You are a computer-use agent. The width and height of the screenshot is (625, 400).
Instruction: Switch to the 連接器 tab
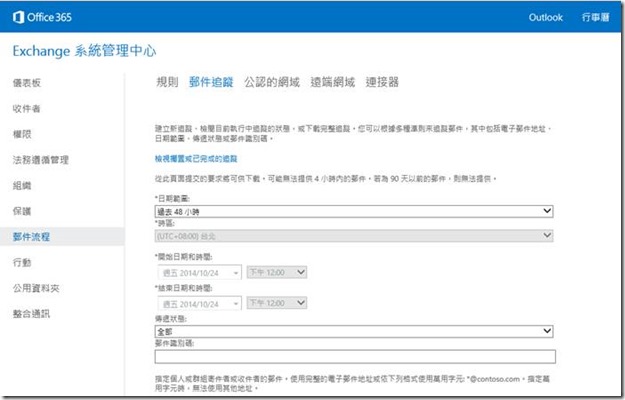[382, 82]
